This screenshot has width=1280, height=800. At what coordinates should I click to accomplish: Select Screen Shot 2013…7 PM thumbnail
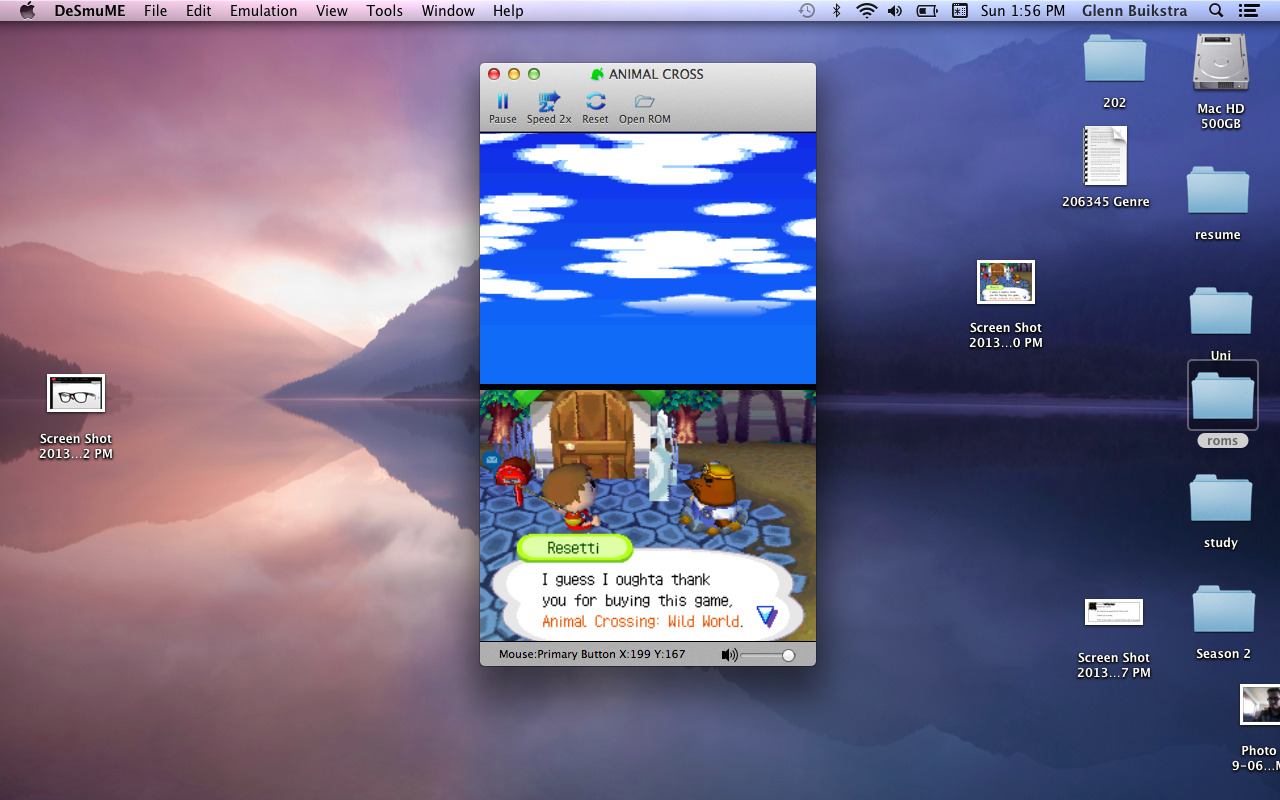pyautogui.click(x=1113, y=612)
